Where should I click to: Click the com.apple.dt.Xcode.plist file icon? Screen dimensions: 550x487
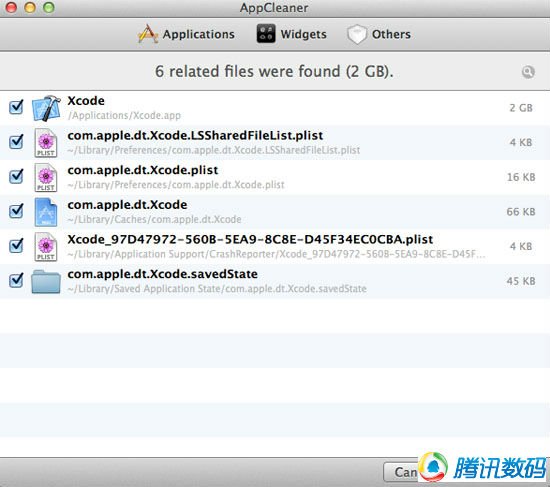[x=46, y=178]
